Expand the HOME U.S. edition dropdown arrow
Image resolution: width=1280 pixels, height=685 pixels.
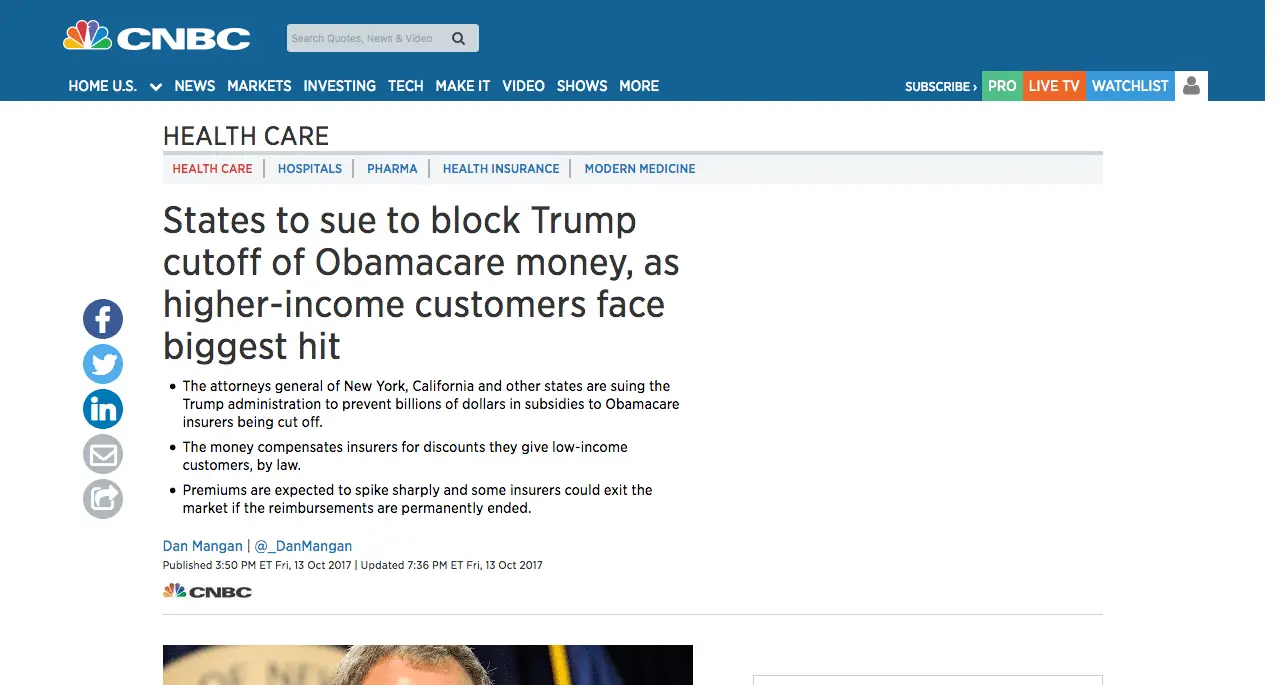click(156, 87)
